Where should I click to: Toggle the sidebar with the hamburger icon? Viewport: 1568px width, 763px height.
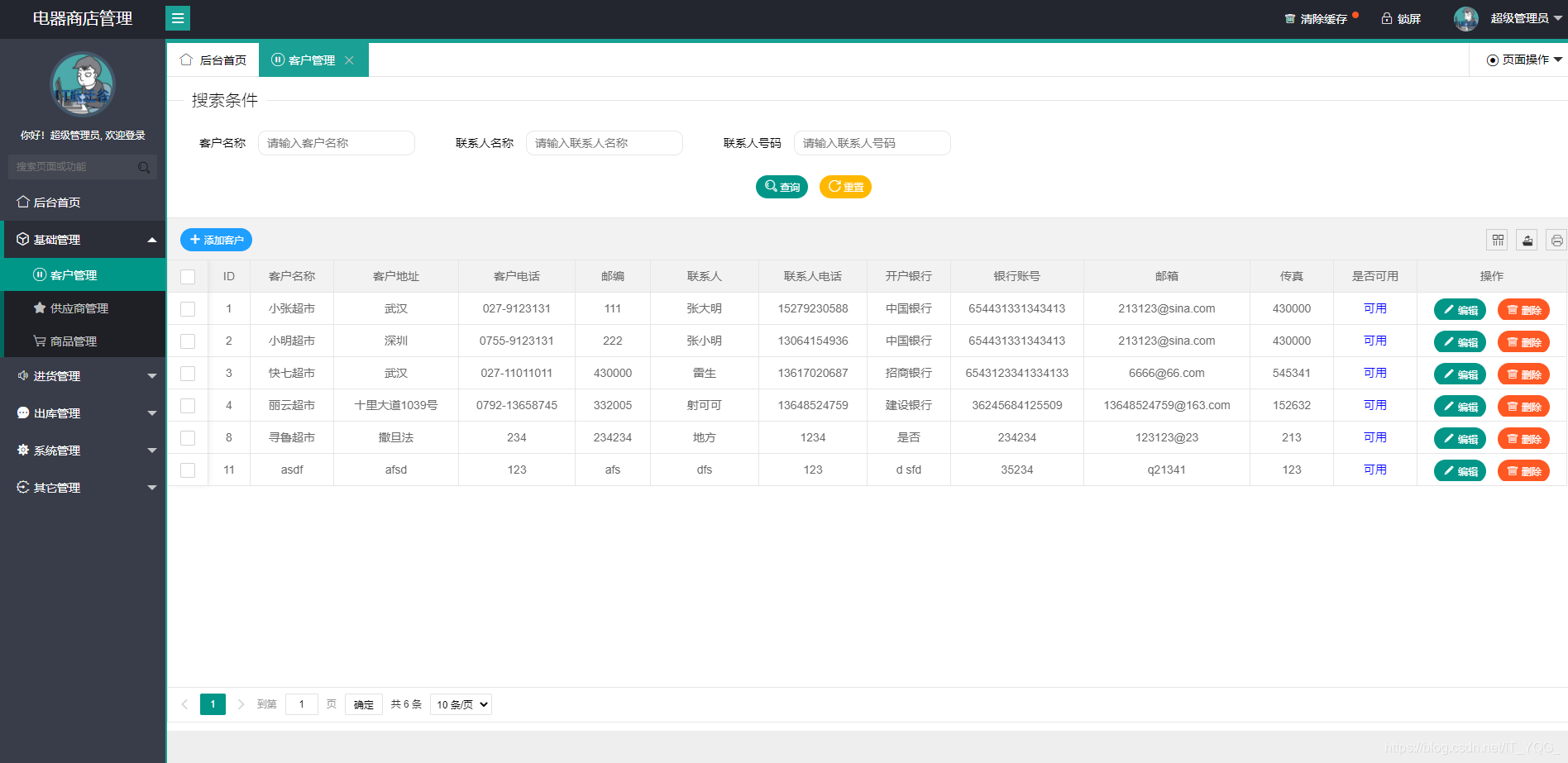[x=177, y=18]
